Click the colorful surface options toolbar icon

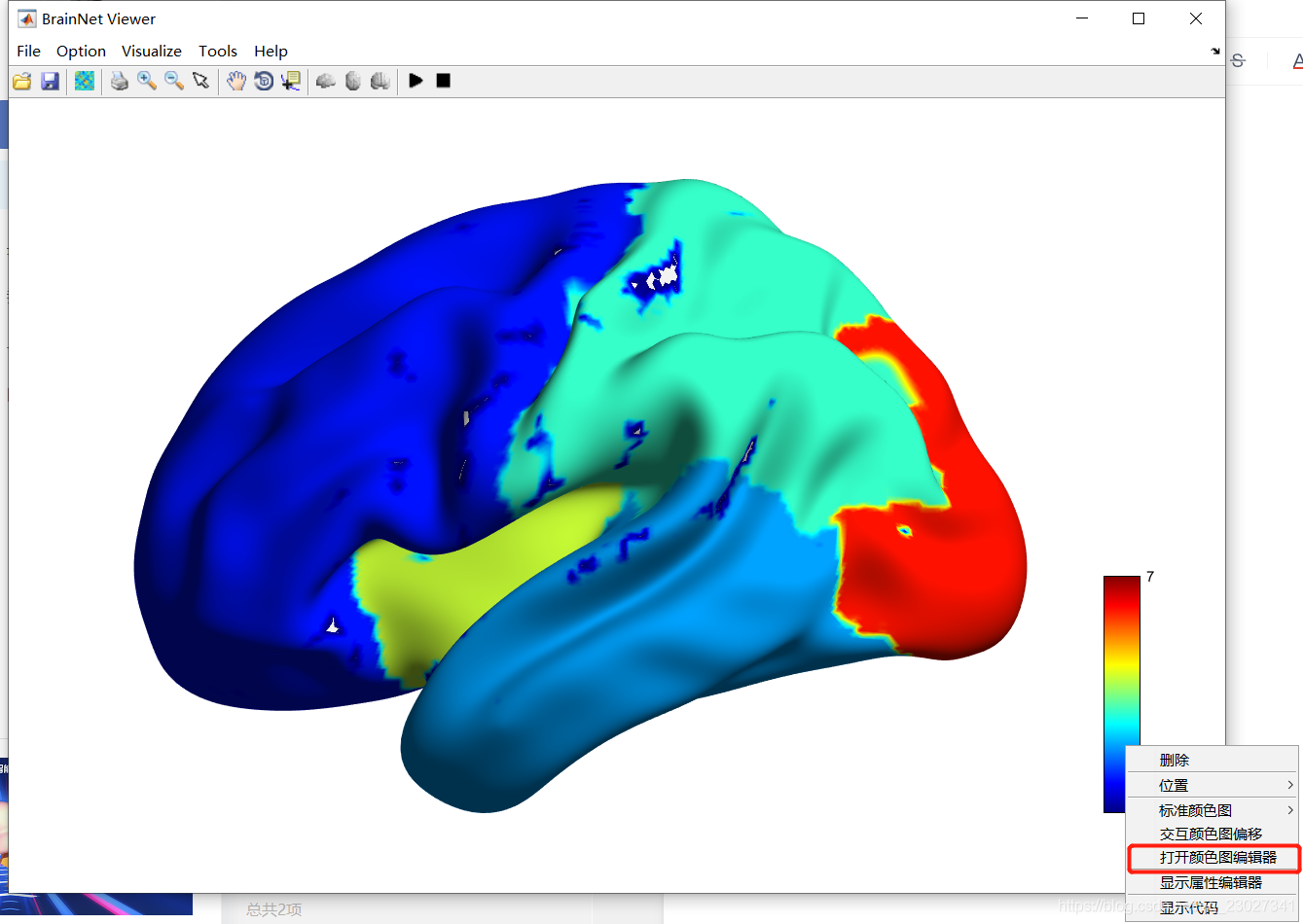point(85,81)
